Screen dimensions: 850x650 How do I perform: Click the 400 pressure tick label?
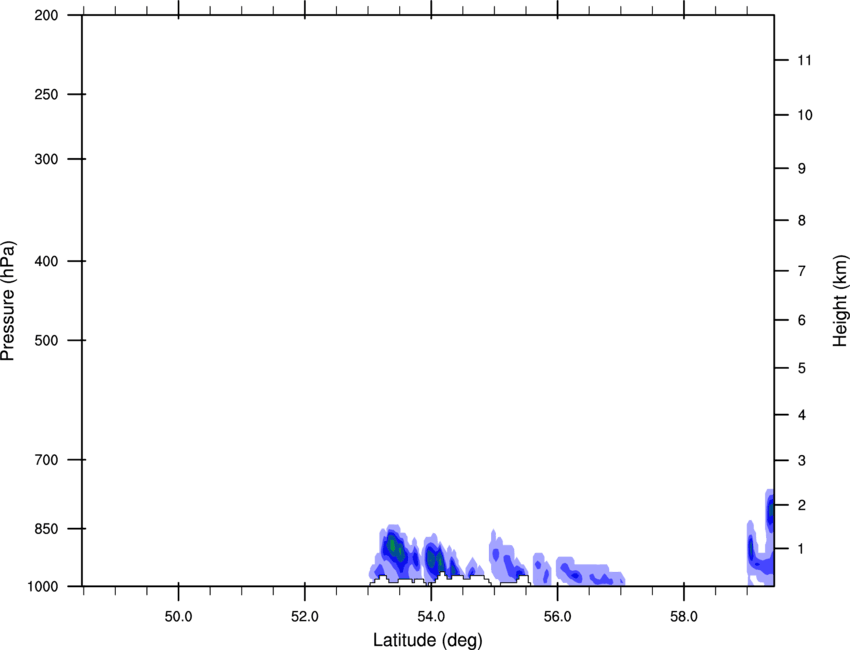45,261
